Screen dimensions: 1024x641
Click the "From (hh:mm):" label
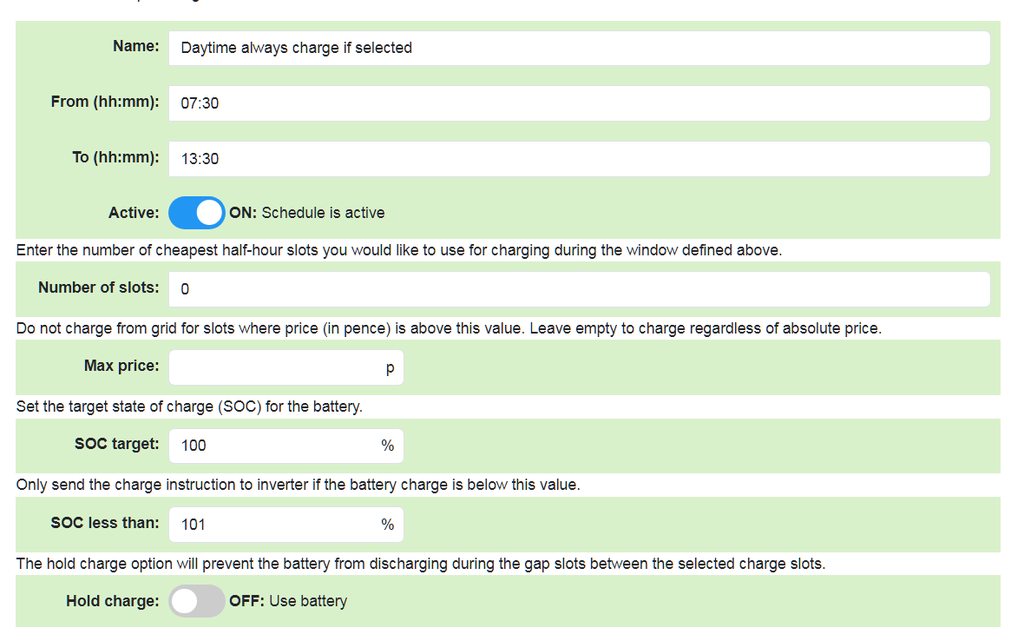pos(105,101)
